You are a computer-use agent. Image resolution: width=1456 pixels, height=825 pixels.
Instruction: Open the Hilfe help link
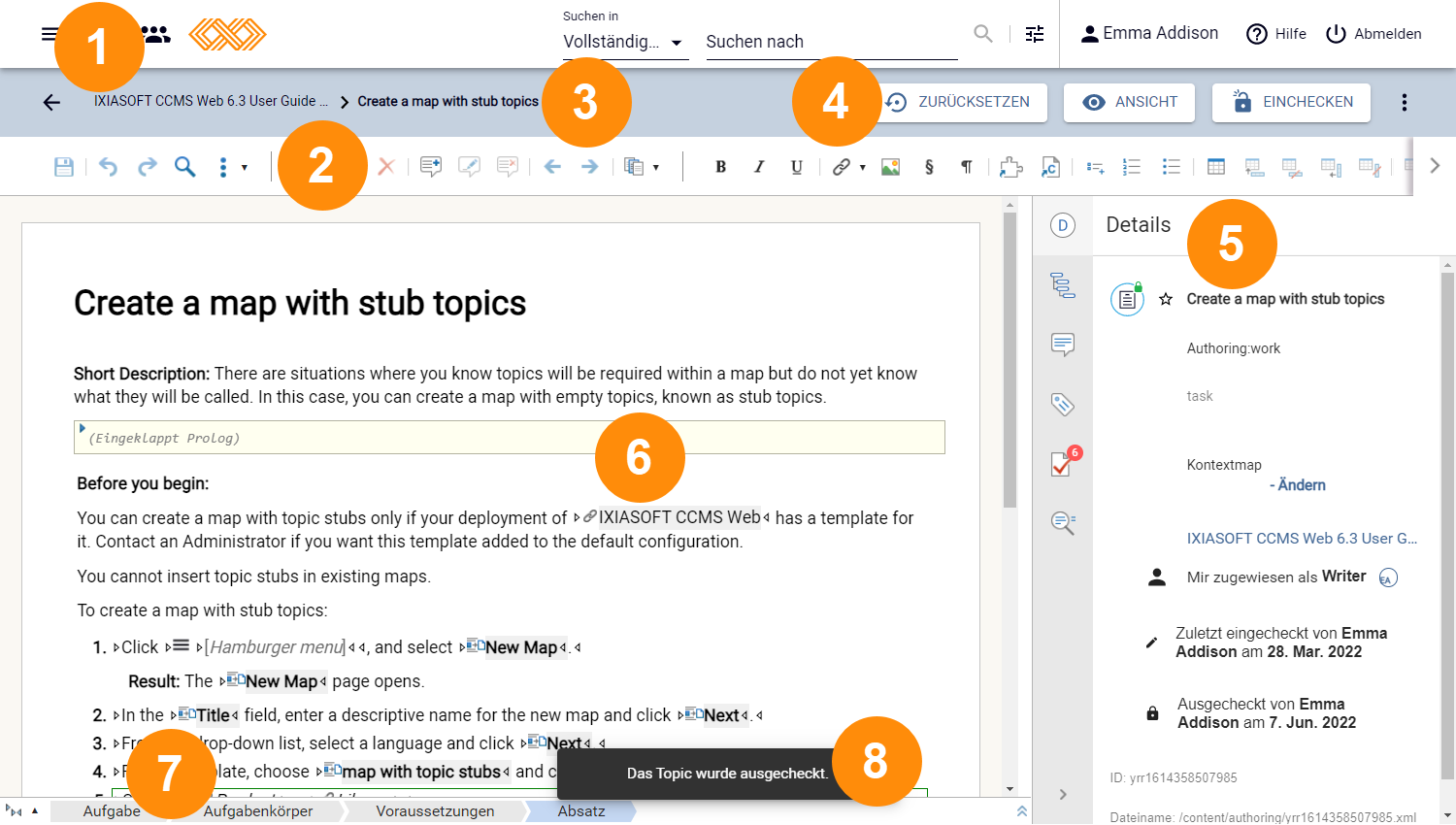tap(1276, 34)
